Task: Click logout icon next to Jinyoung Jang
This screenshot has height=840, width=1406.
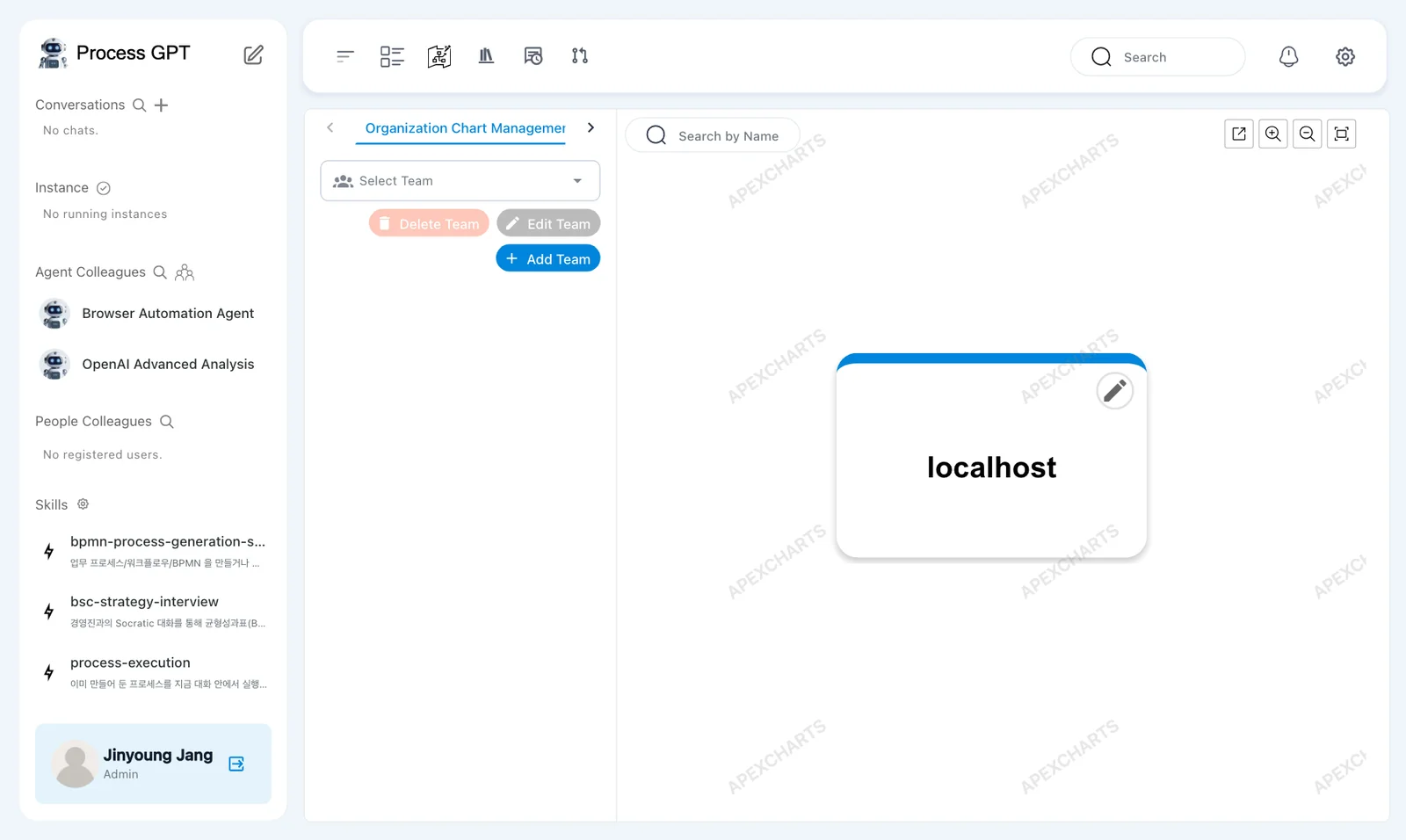Action: [x=236, y=764]
